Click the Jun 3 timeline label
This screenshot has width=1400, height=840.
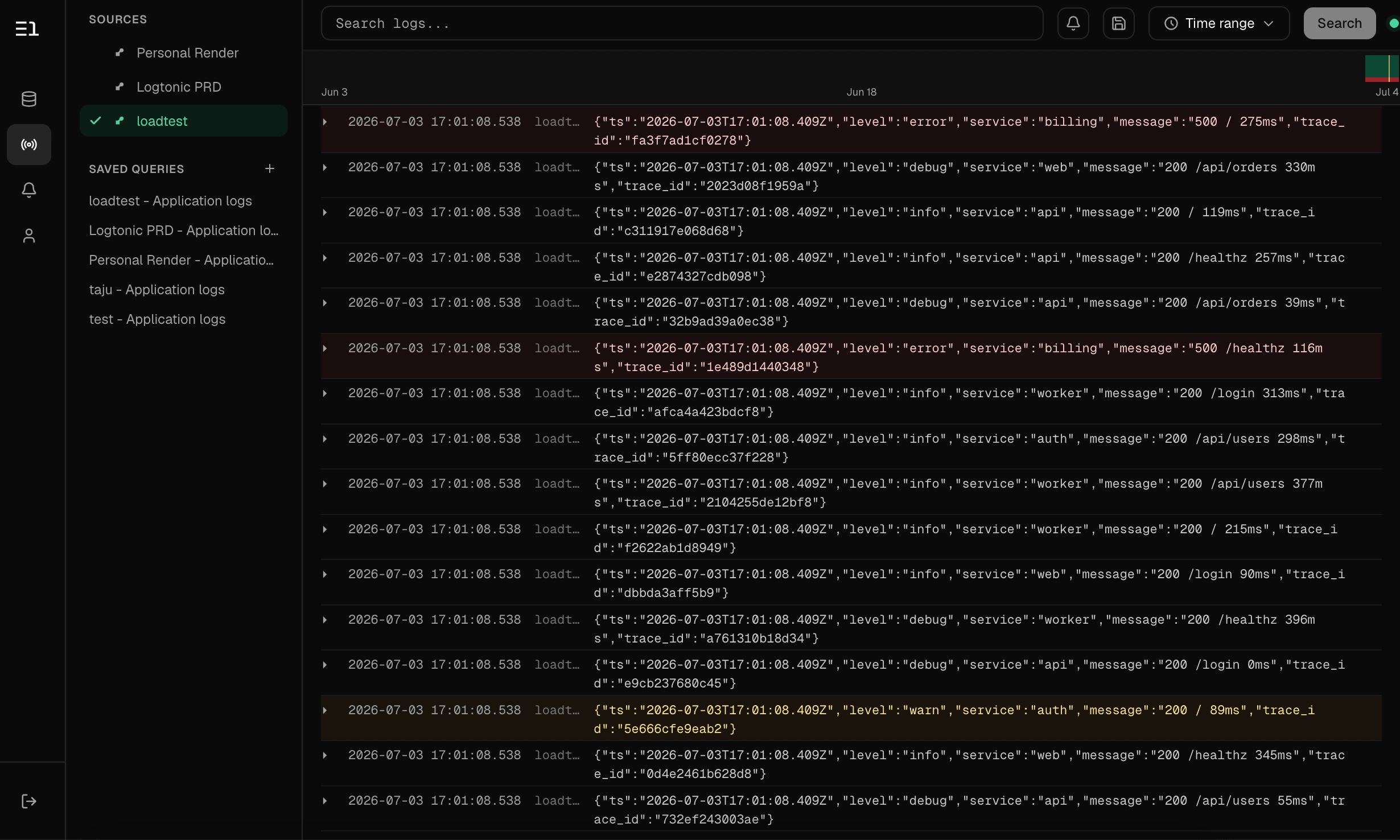335,92
